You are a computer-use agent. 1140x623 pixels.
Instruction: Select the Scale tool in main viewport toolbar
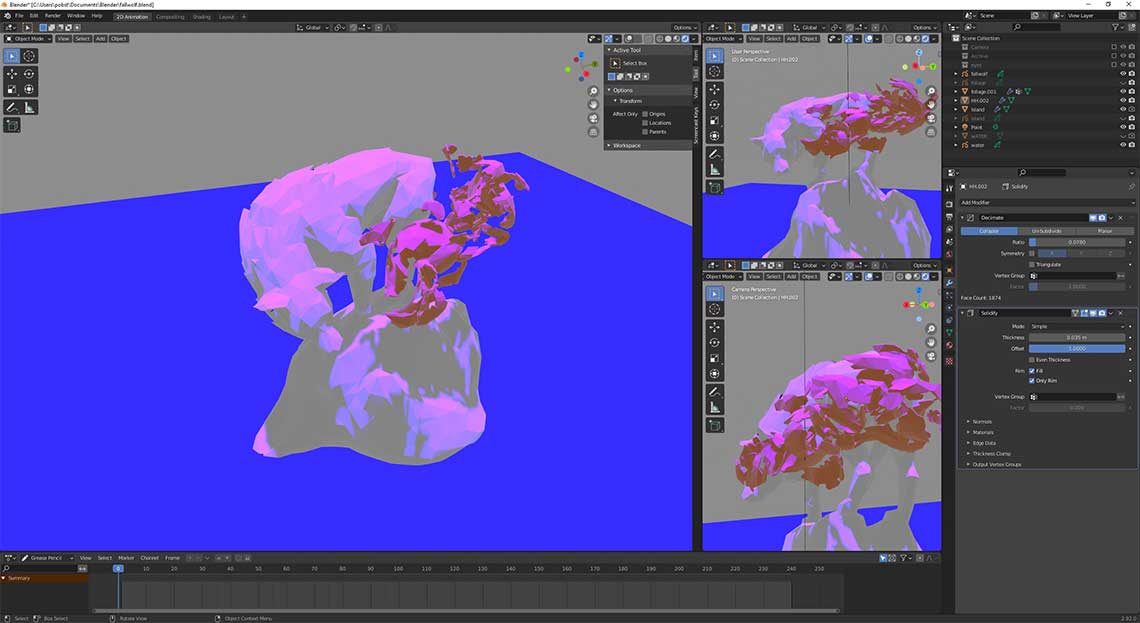pyautogui.click(x=12, y=89)
